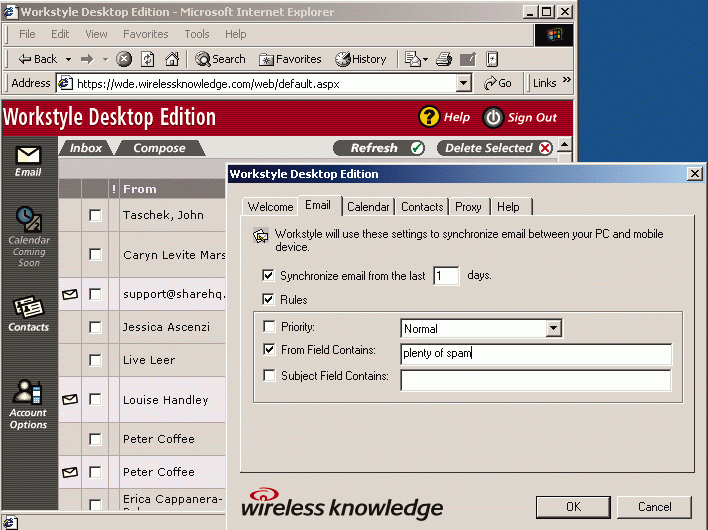
Task: Open the Compose tab in webmail
Action: [159, 148]
